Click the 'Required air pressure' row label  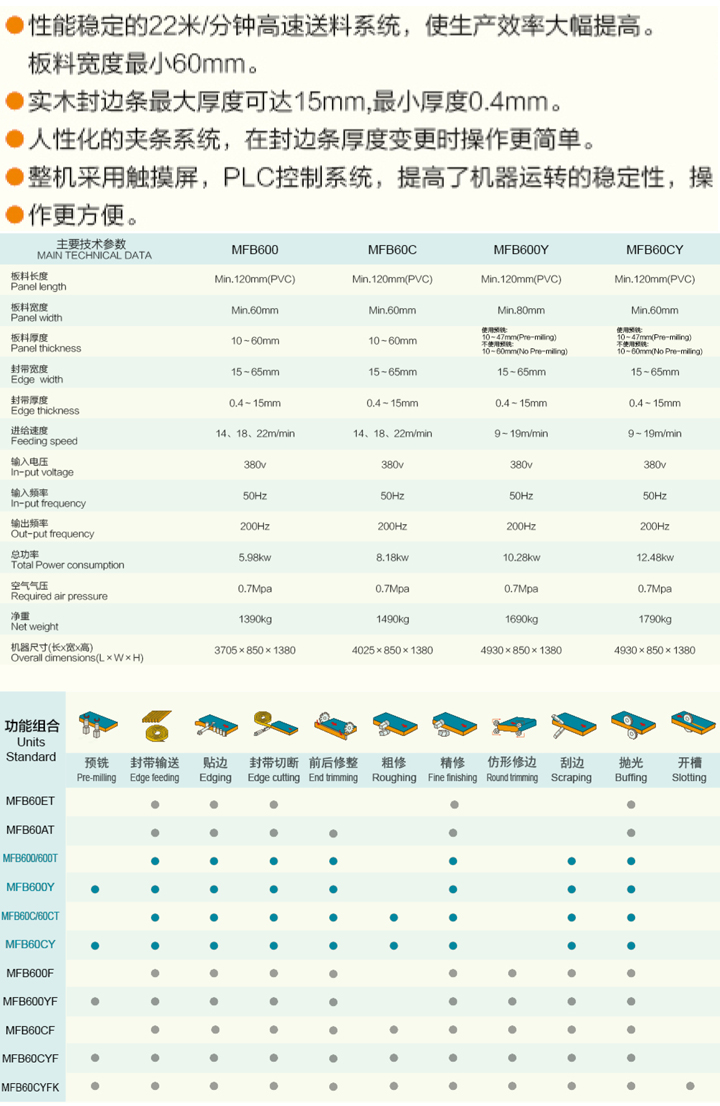click(59, 596)
